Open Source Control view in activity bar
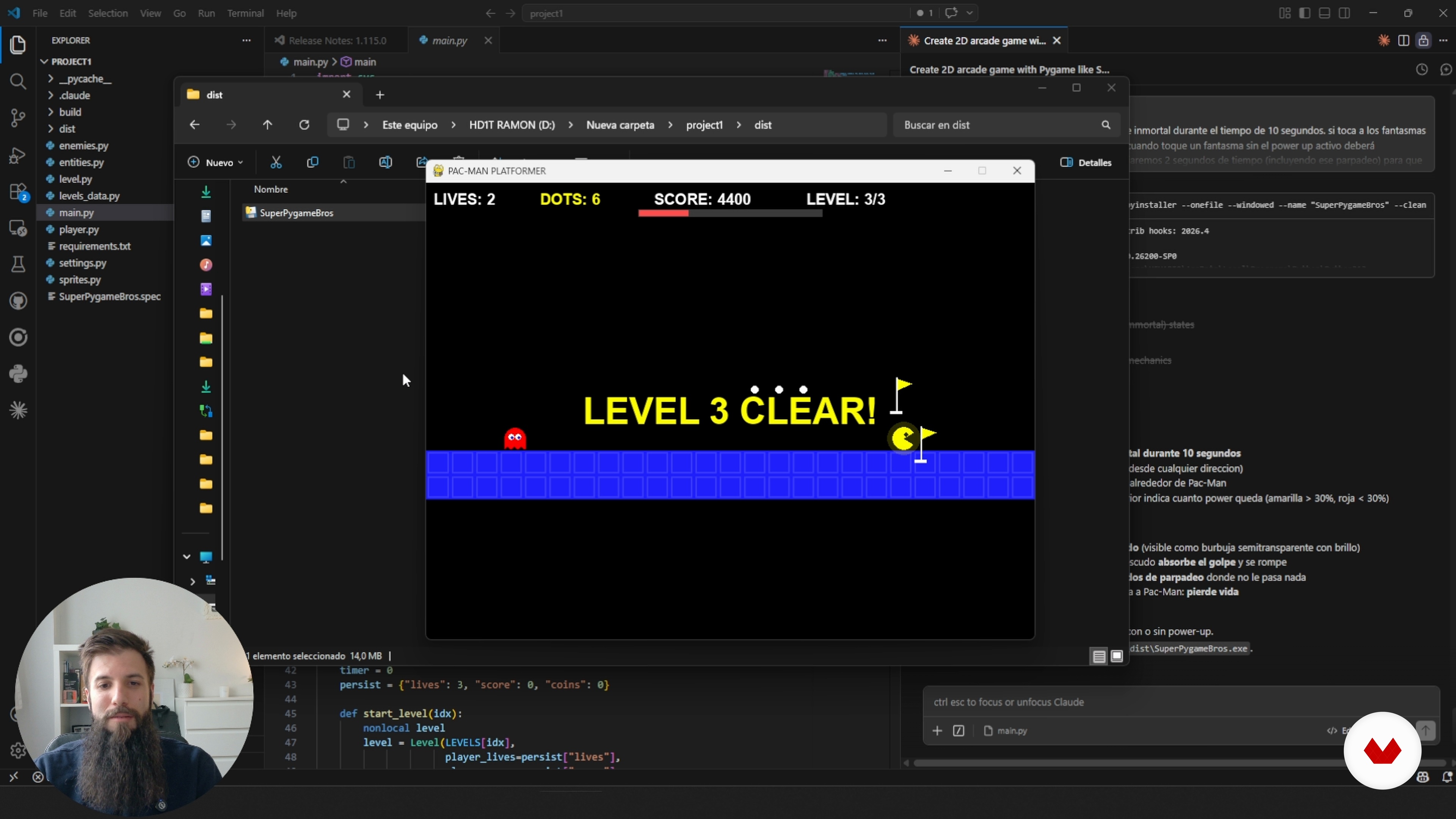Viewport: 1456px width, 819px height. (x=18, y=118)
